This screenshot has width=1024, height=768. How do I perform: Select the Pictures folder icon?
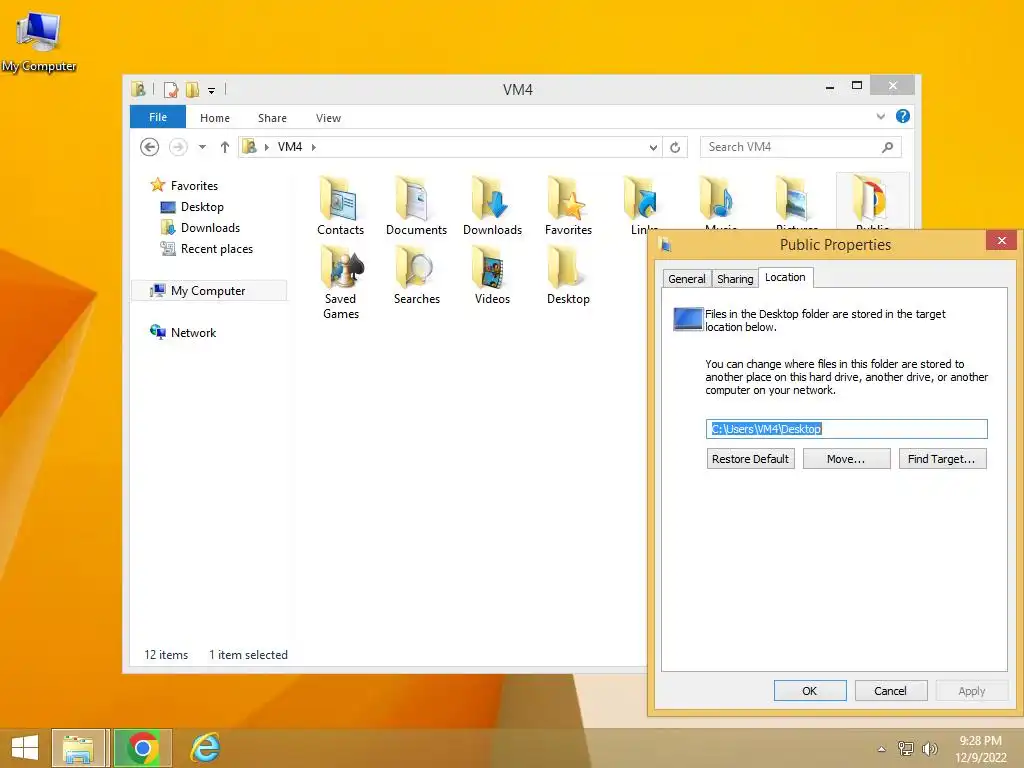795,199
